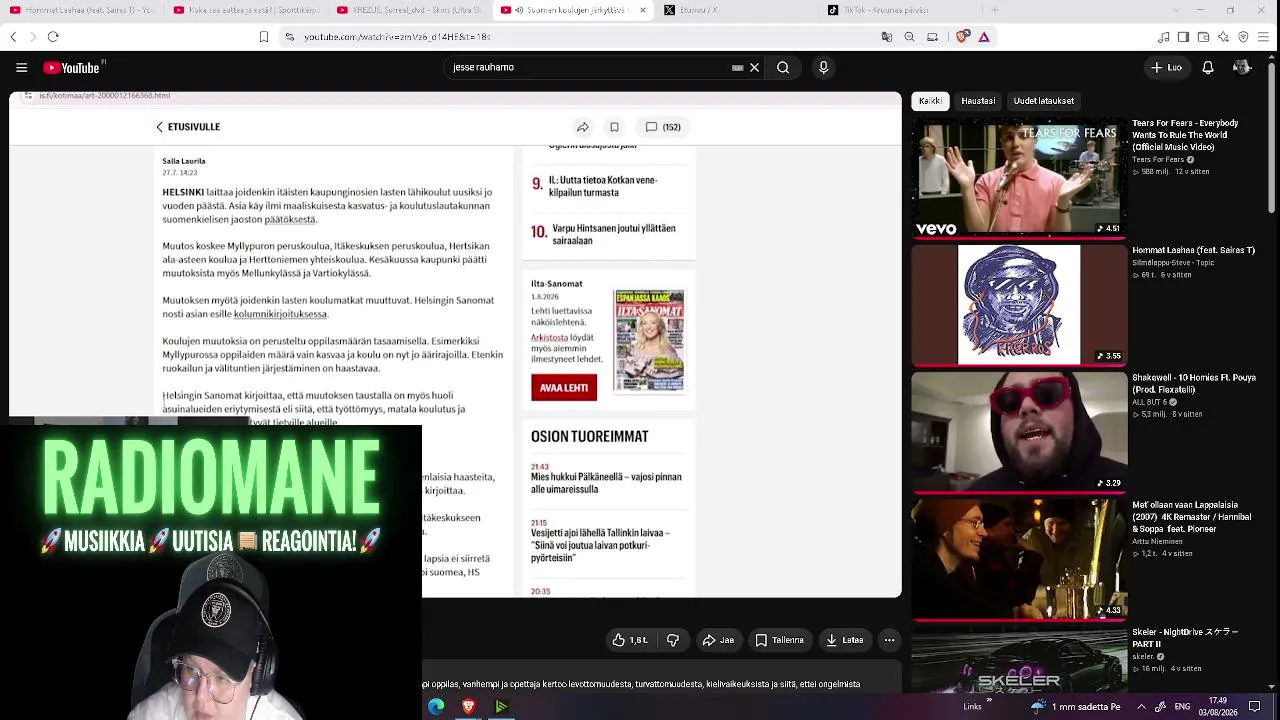Click the article bookmark icon
1280x720 pixels.
(x=614, y=127)
